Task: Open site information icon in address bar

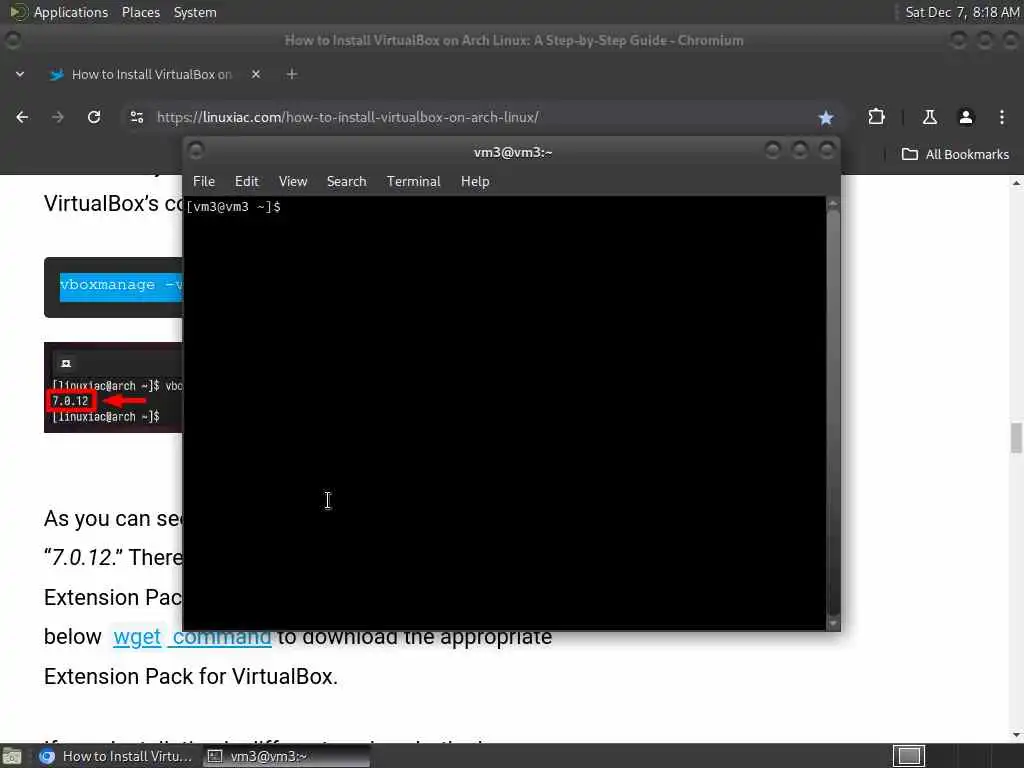Action: pos(136,117)
